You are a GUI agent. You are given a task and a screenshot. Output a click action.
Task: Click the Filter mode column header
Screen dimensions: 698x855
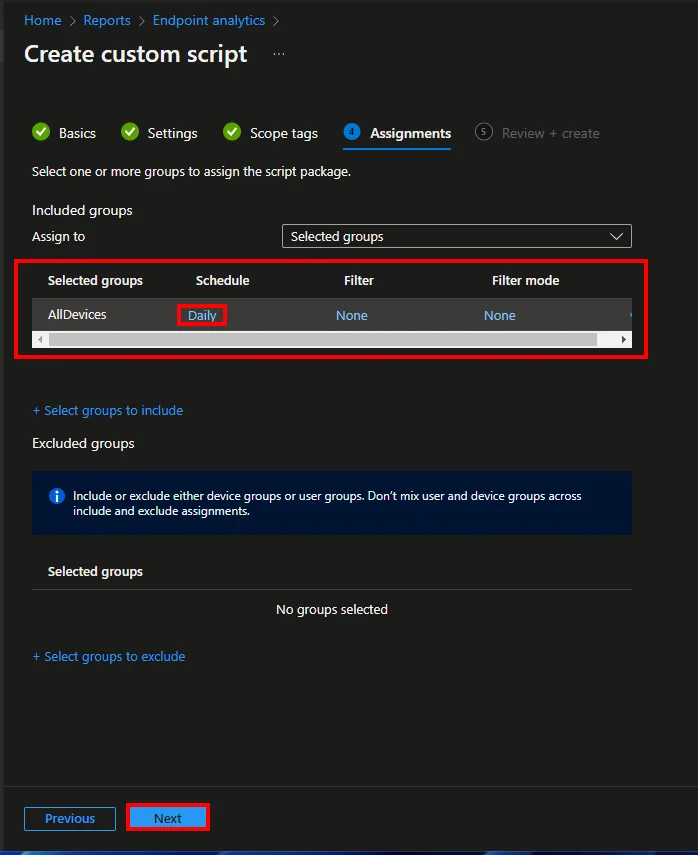click(x=526, y=281)
